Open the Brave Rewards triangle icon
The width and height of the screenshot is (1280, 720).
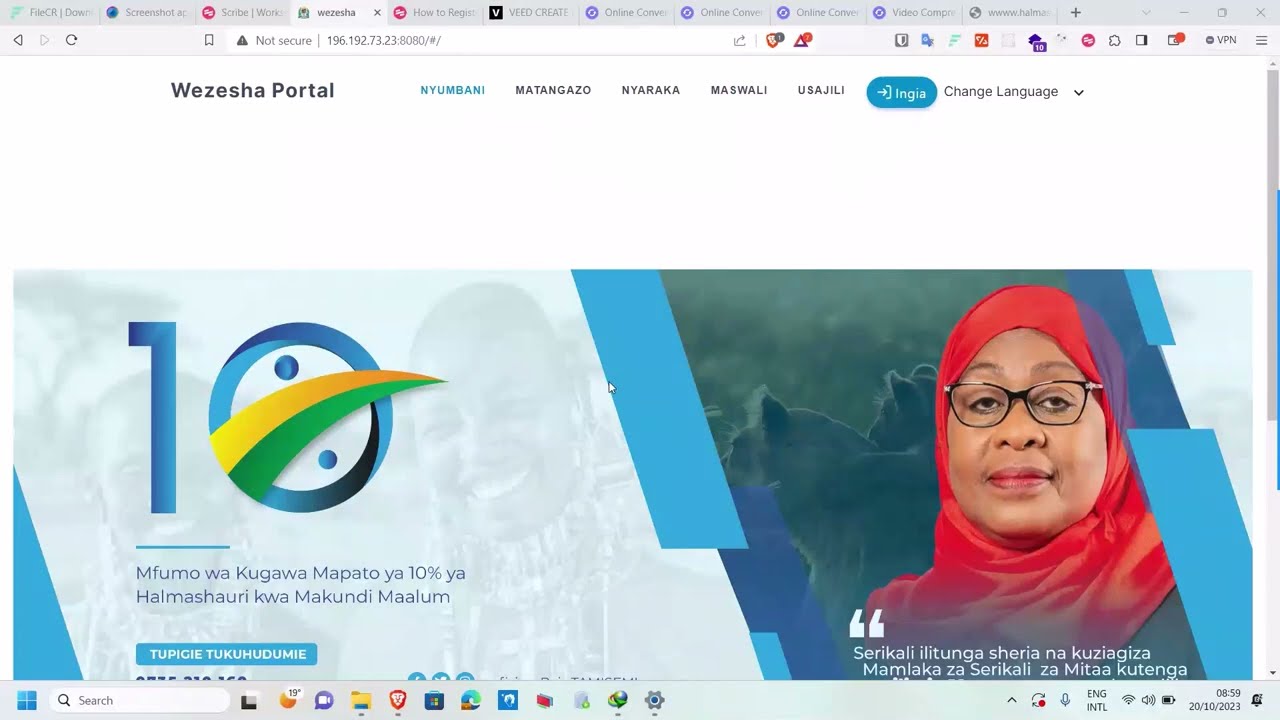(x=802, y=40)
